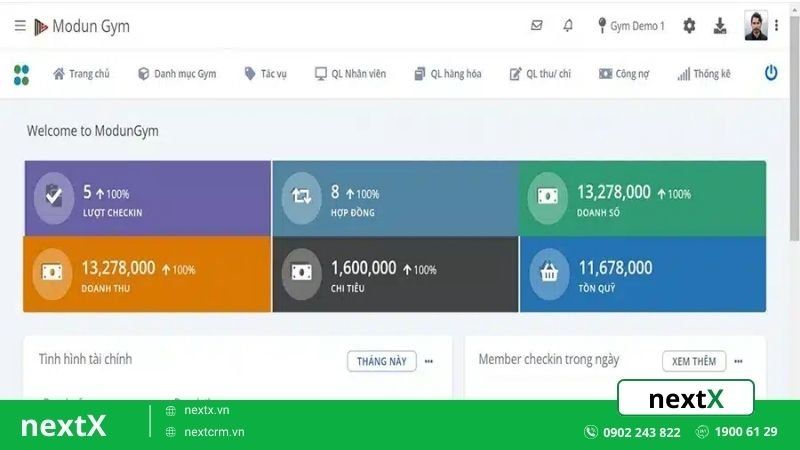The width and height of the screenshot is (800, 450).
Task: Click the Welcome to ModunGym heading
Action: (x=92, y=131)
